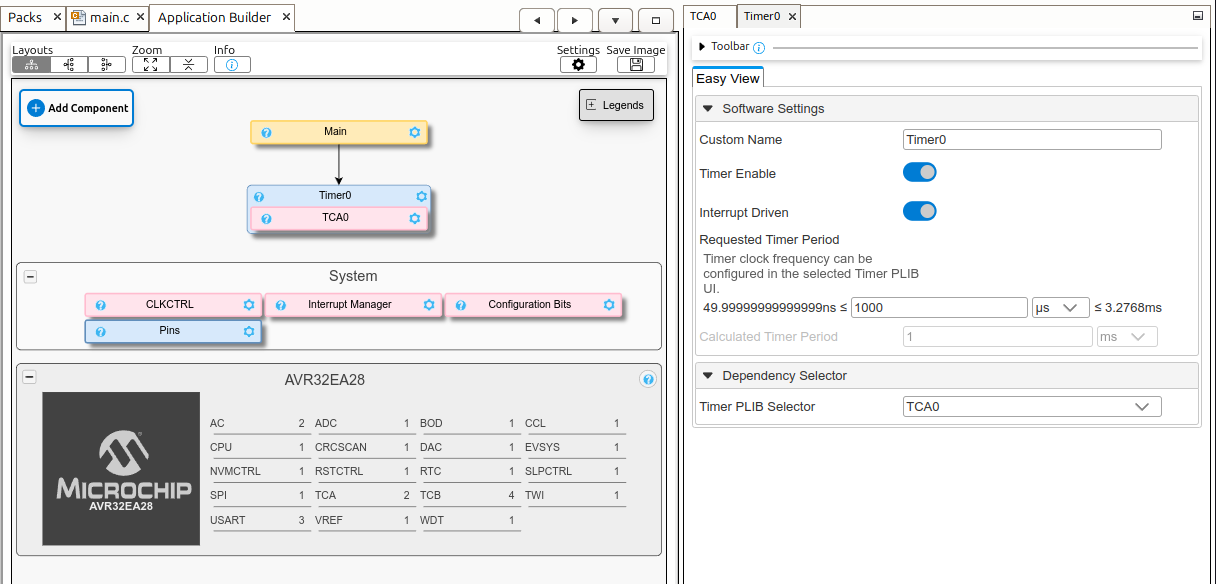Click the Calculated Timer Period field

997,337
